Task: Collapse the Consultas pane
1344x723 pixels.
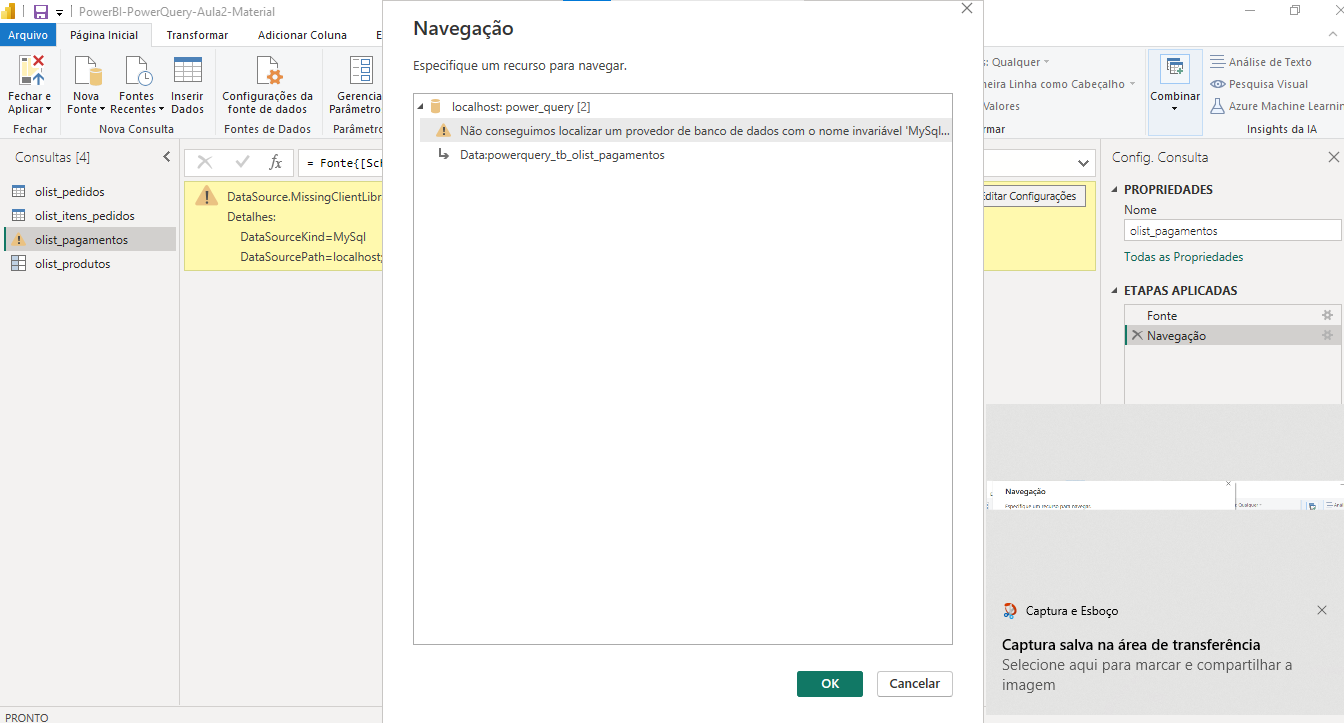Action: 167,157
